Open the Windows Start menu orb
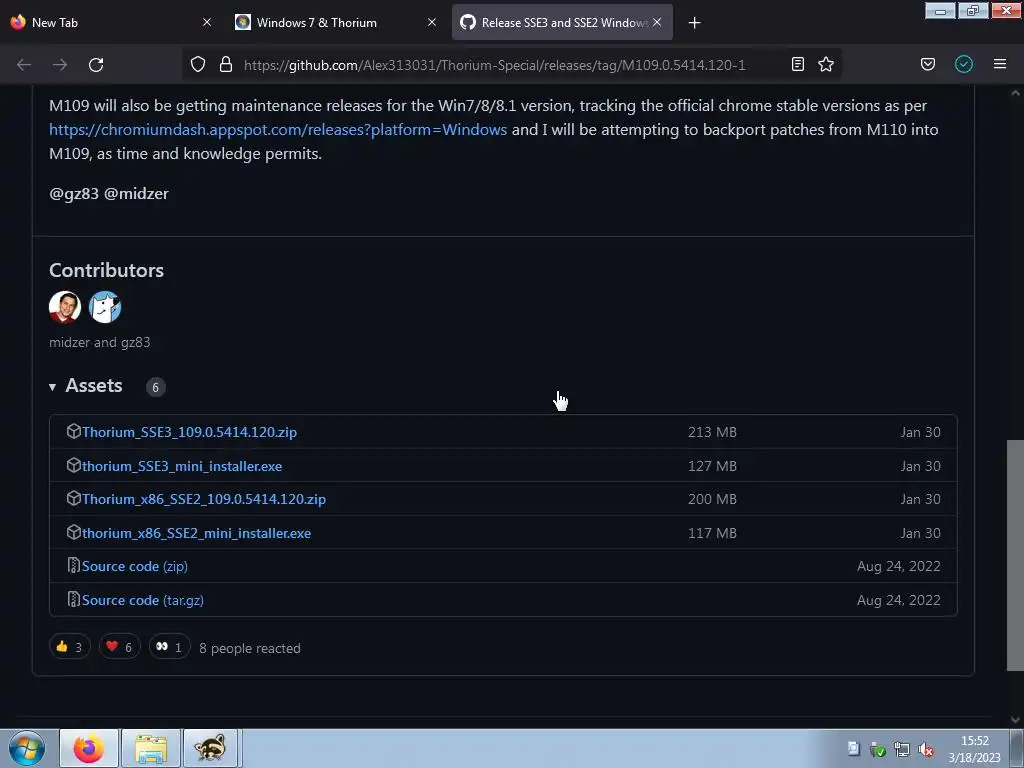This screenshot has height=768, width=1024. [x=27, y=748]
